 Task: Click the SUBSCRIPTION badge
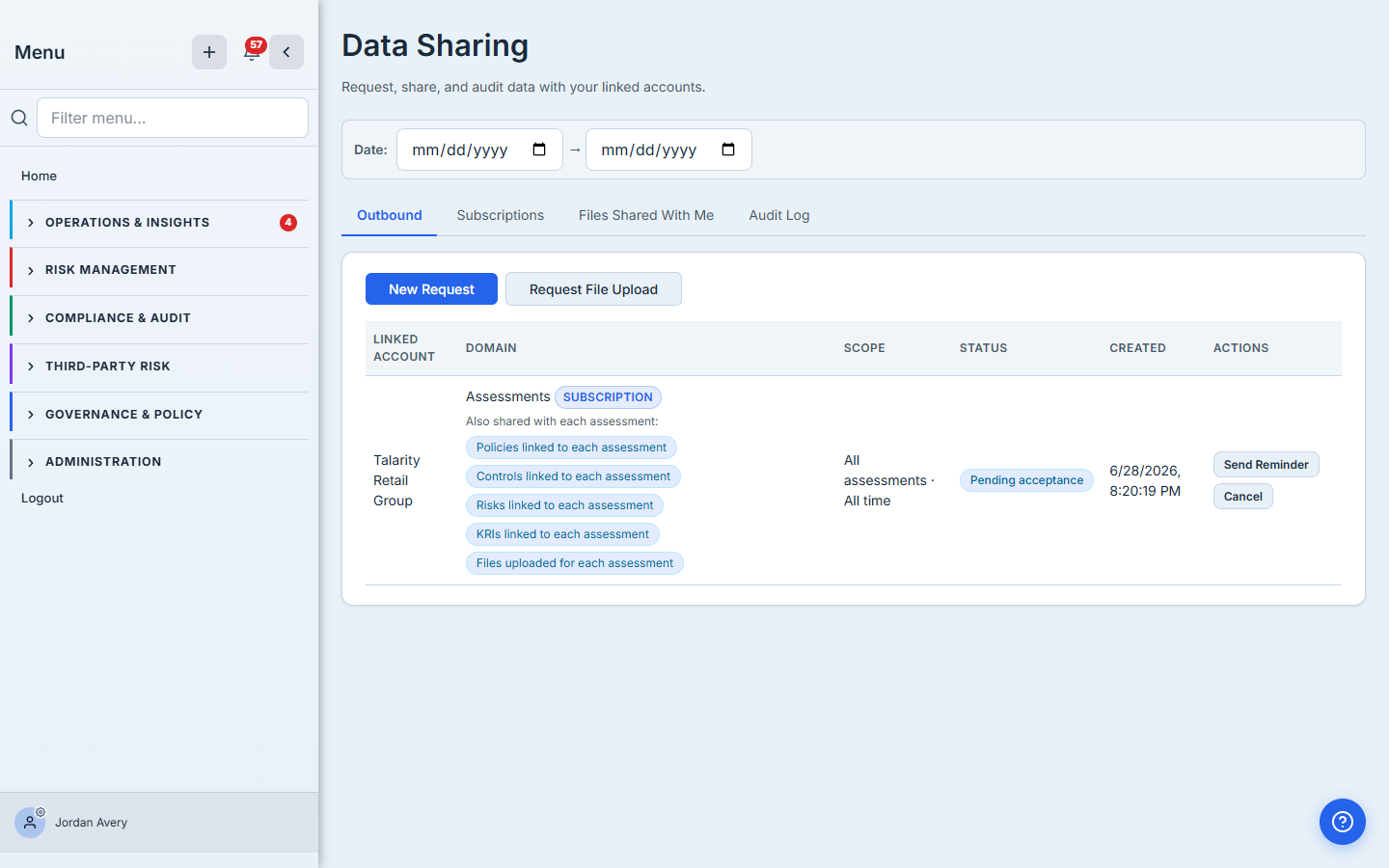608,397
